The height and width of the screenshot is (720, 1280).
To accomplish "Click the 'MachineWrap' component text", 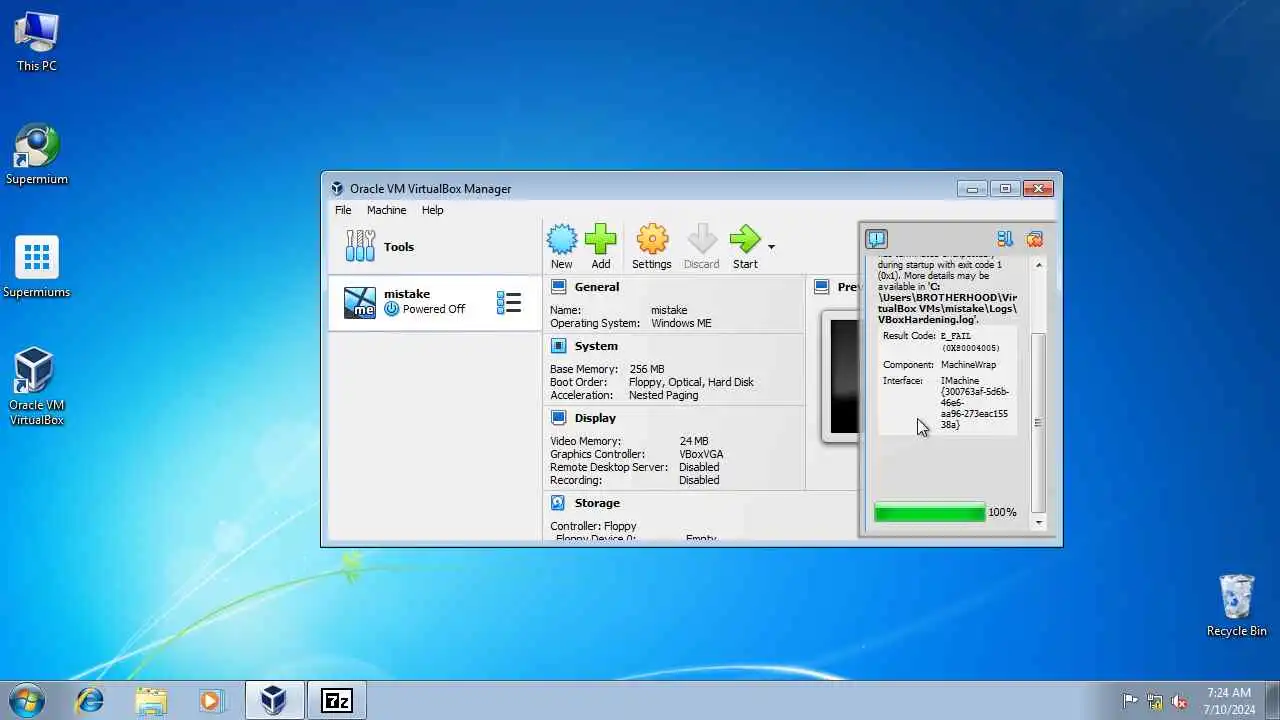I will click(x=968, y=365).
